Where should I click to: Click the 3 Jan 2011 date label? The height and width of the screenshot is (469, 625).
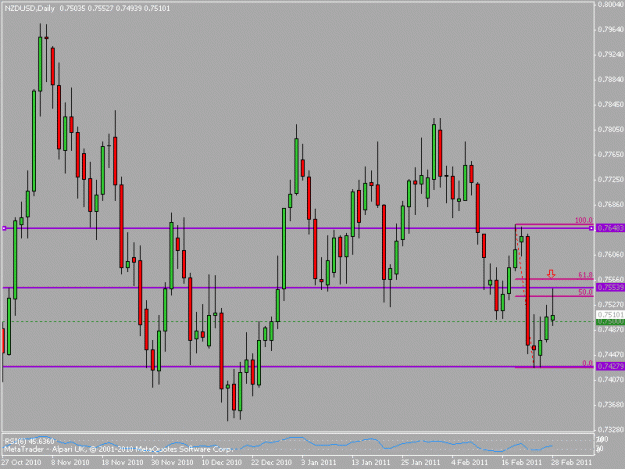tap(319, 463)
